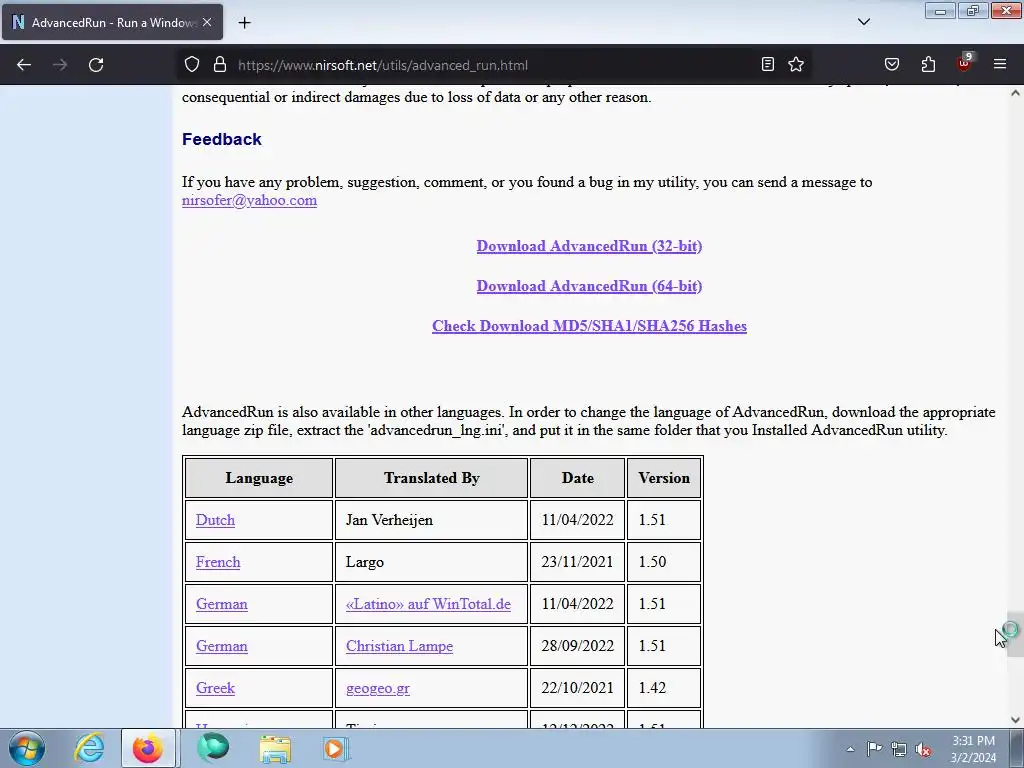Click the Feedback heading

tap(221, 139)
